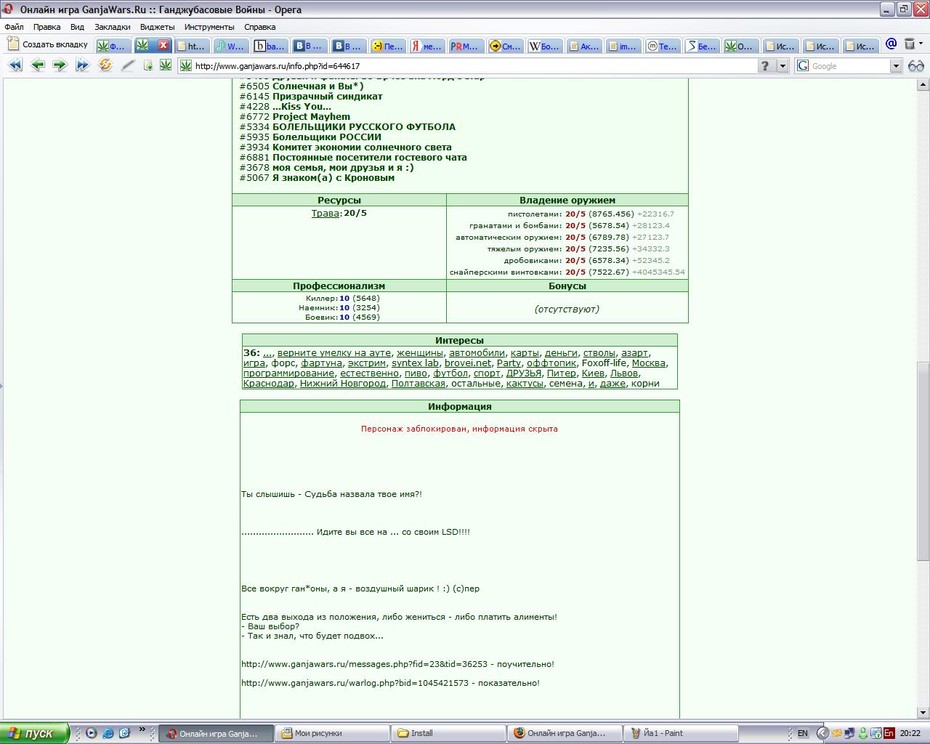The image size is (930, 744).
Task: Click the 'программирование' interest link
Action: (x=288, y=373)
